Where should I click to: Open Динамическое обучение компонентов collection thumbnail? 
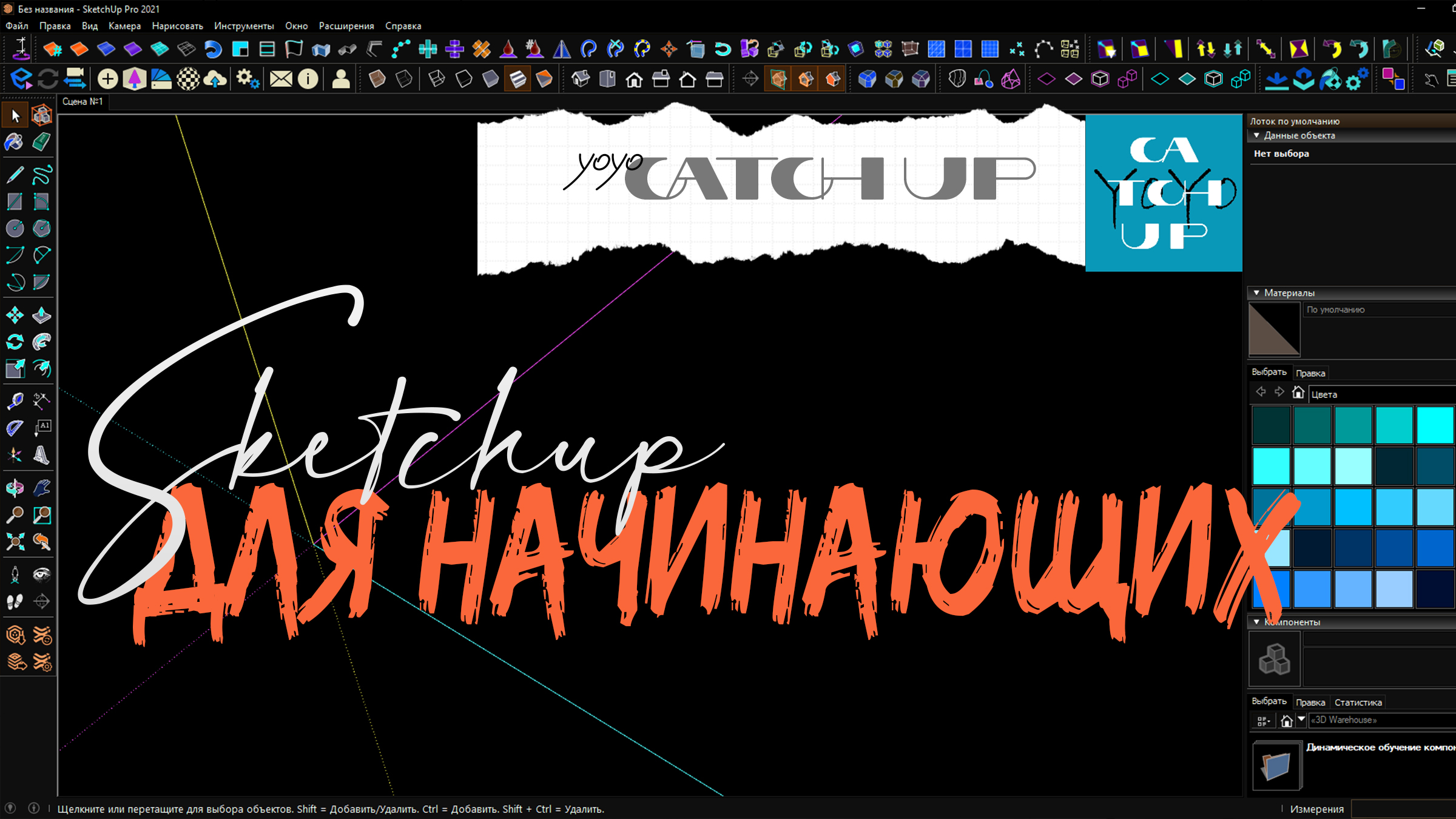1276,765
